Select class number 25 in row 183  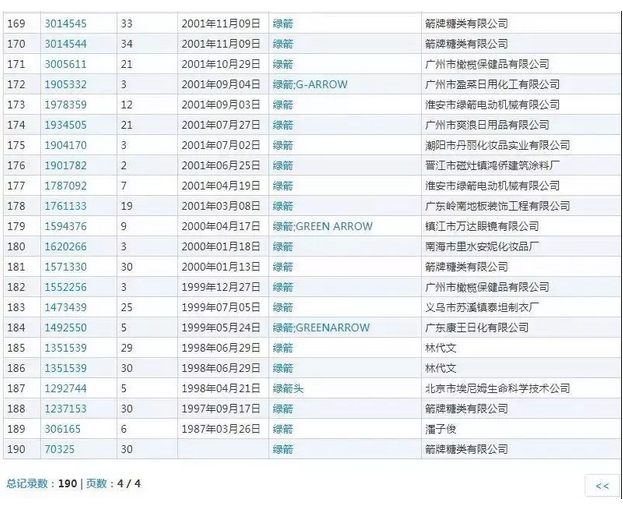pyautogui.click(x=127, y=307)
